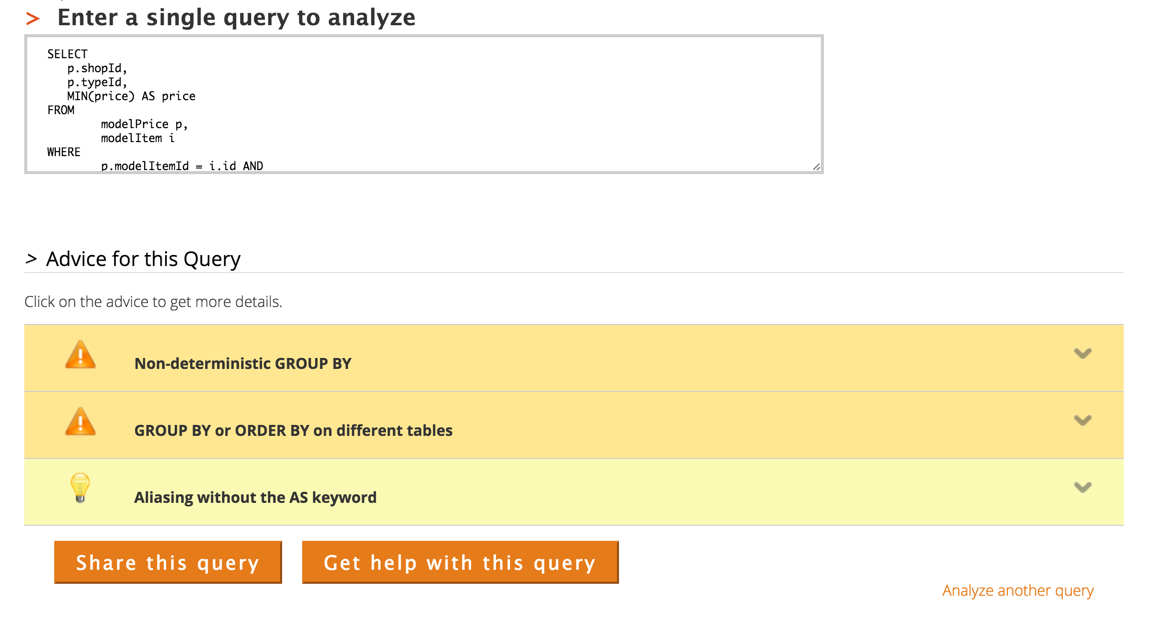Click the Enter a single query to analyze heading

point(236,18)
